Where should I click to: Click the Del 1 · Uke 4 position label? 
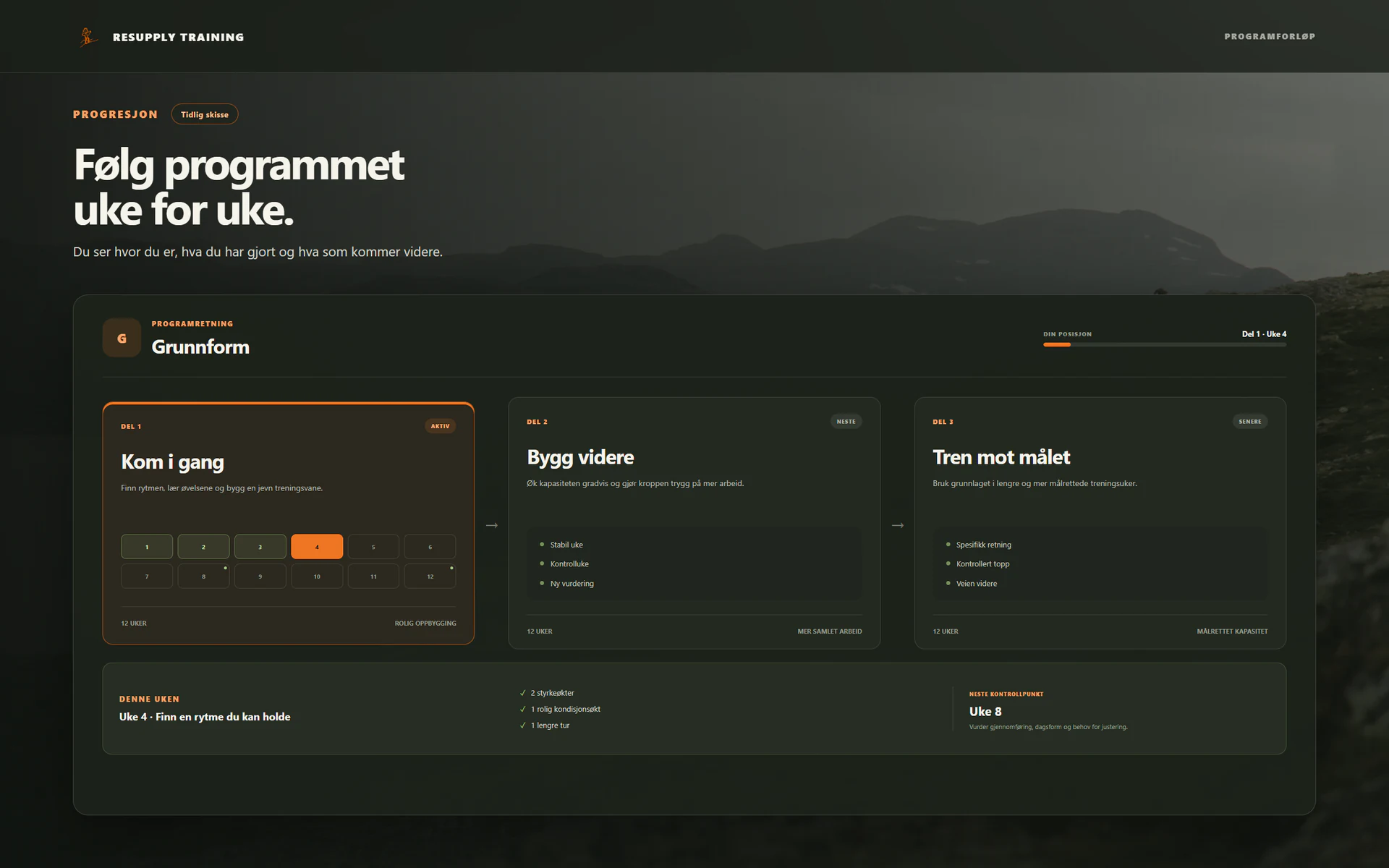point(1264,334)
